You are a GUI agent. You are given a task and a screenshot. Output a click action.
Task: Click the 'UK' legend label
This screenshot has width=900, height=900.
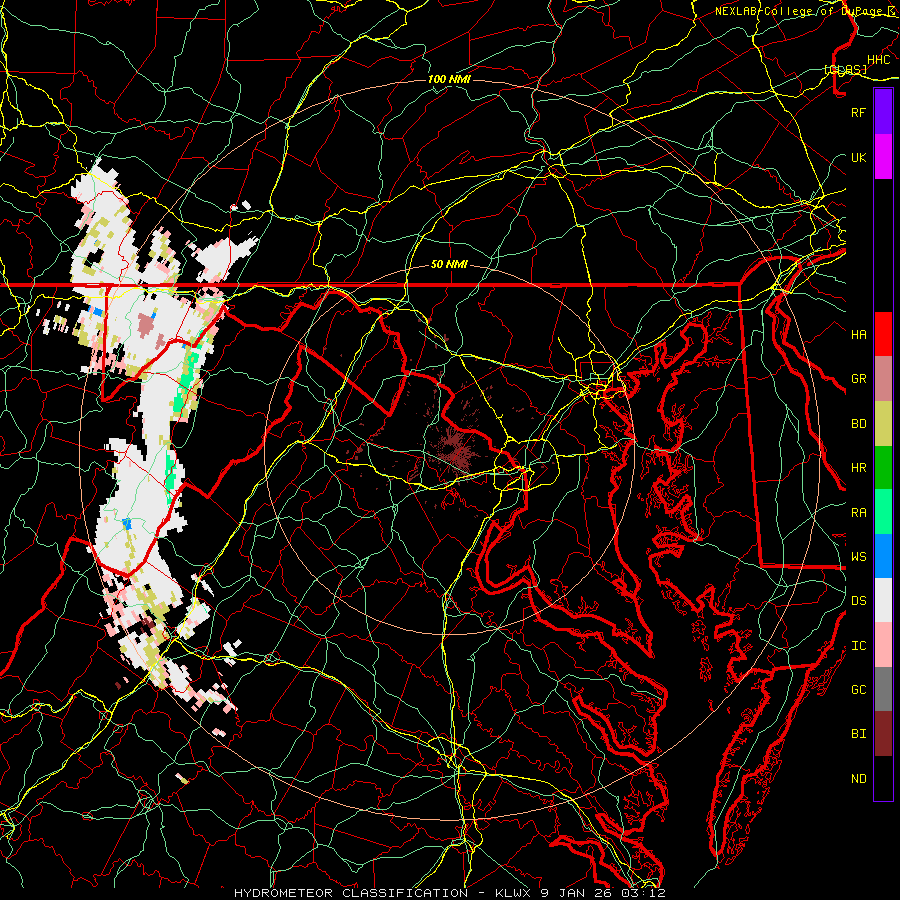coord(858,157)
